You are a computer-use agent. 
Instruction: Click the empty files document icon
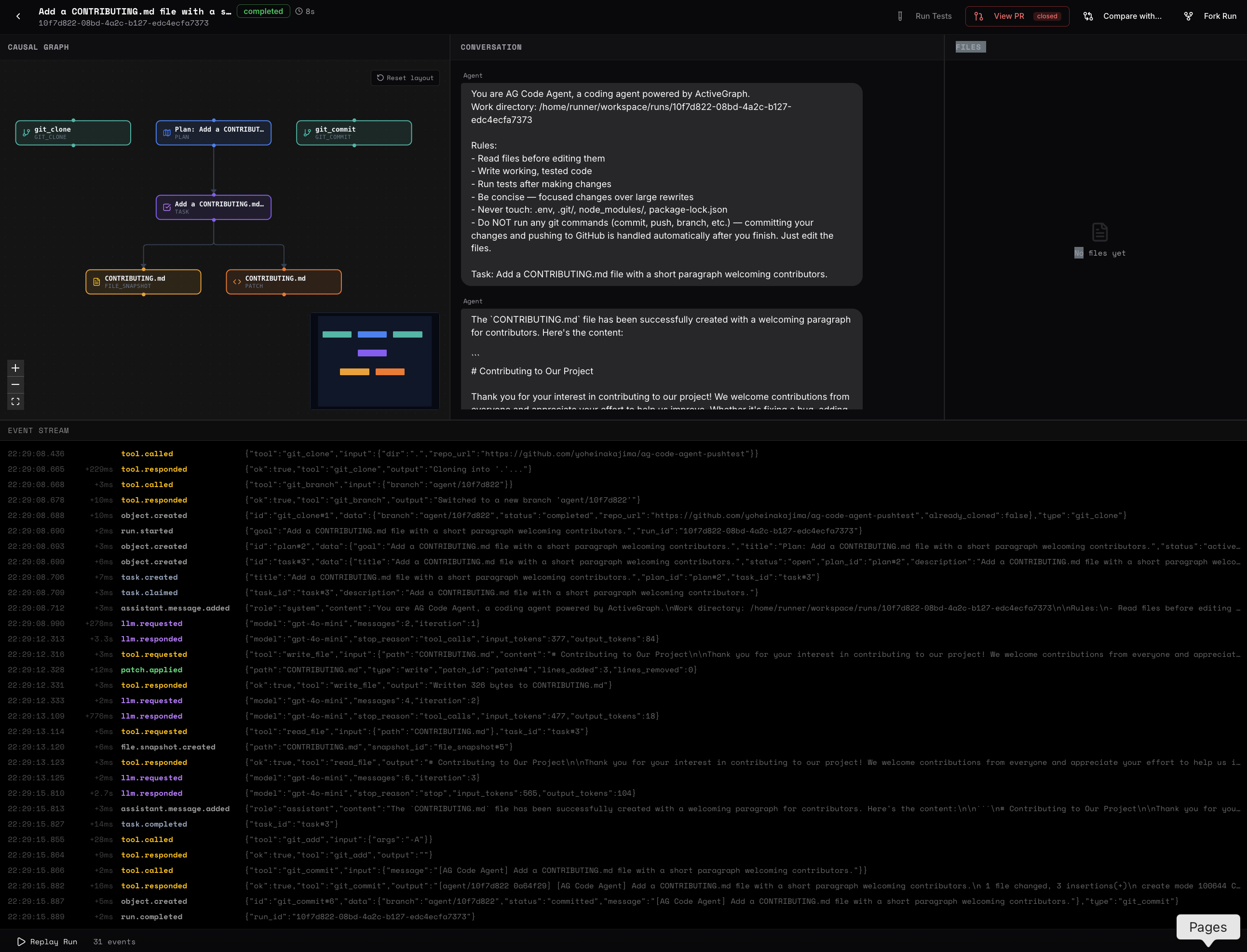coord(1100,232)
